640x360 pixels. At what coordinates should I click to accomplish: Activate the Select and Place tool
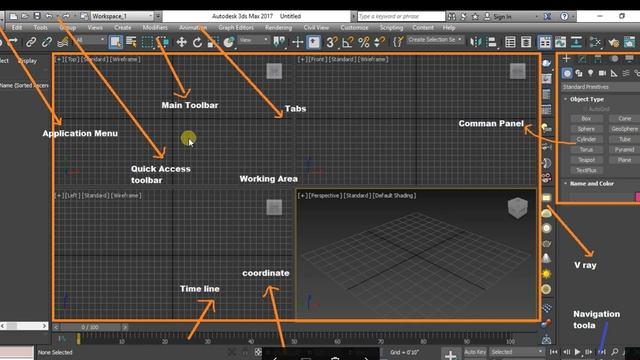[229, 42]
